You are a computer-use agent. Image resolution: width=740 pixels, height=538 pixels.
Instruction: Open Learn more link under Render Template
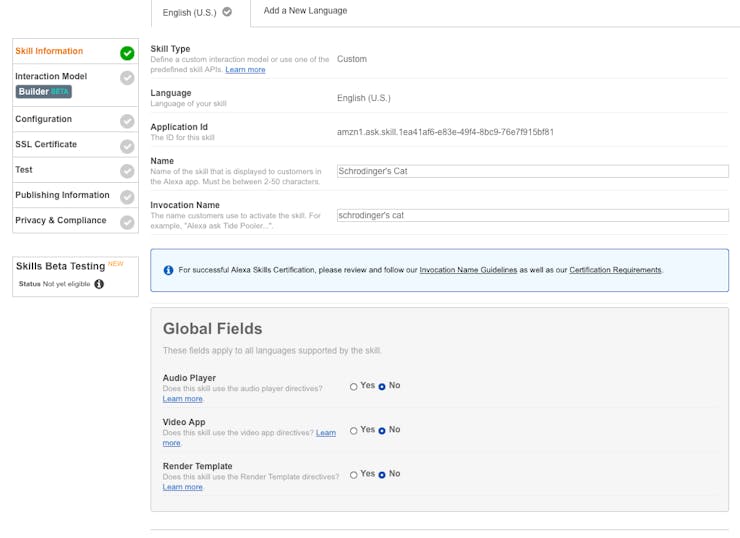pyautogui.click(x=183, y=487)
